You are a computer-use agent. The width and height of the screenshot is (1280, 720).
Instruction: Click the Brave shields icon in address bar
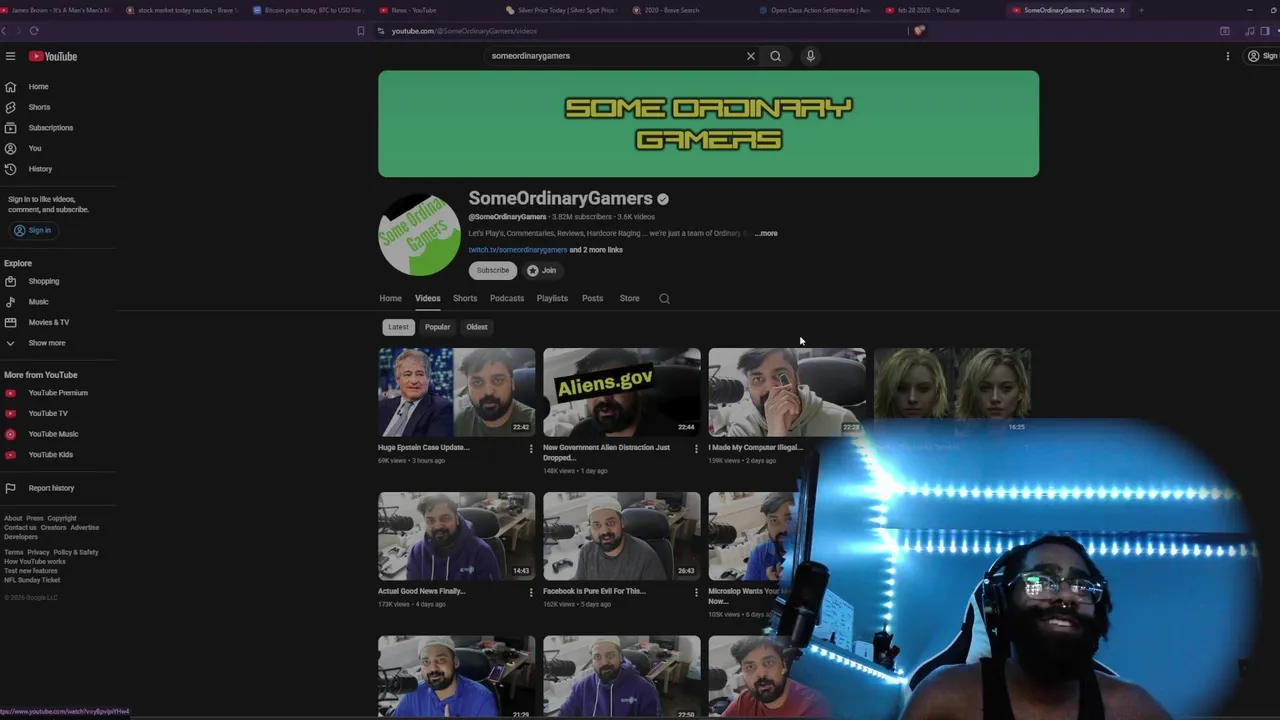pyautogui.click(x=919, y=31)
